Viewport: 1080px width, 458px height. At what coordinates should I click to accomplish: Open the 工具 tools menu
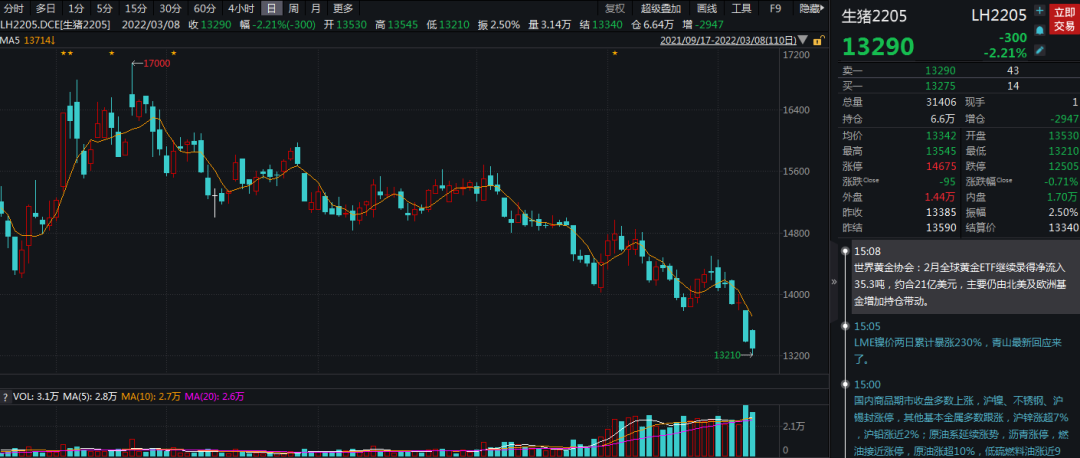741,9
